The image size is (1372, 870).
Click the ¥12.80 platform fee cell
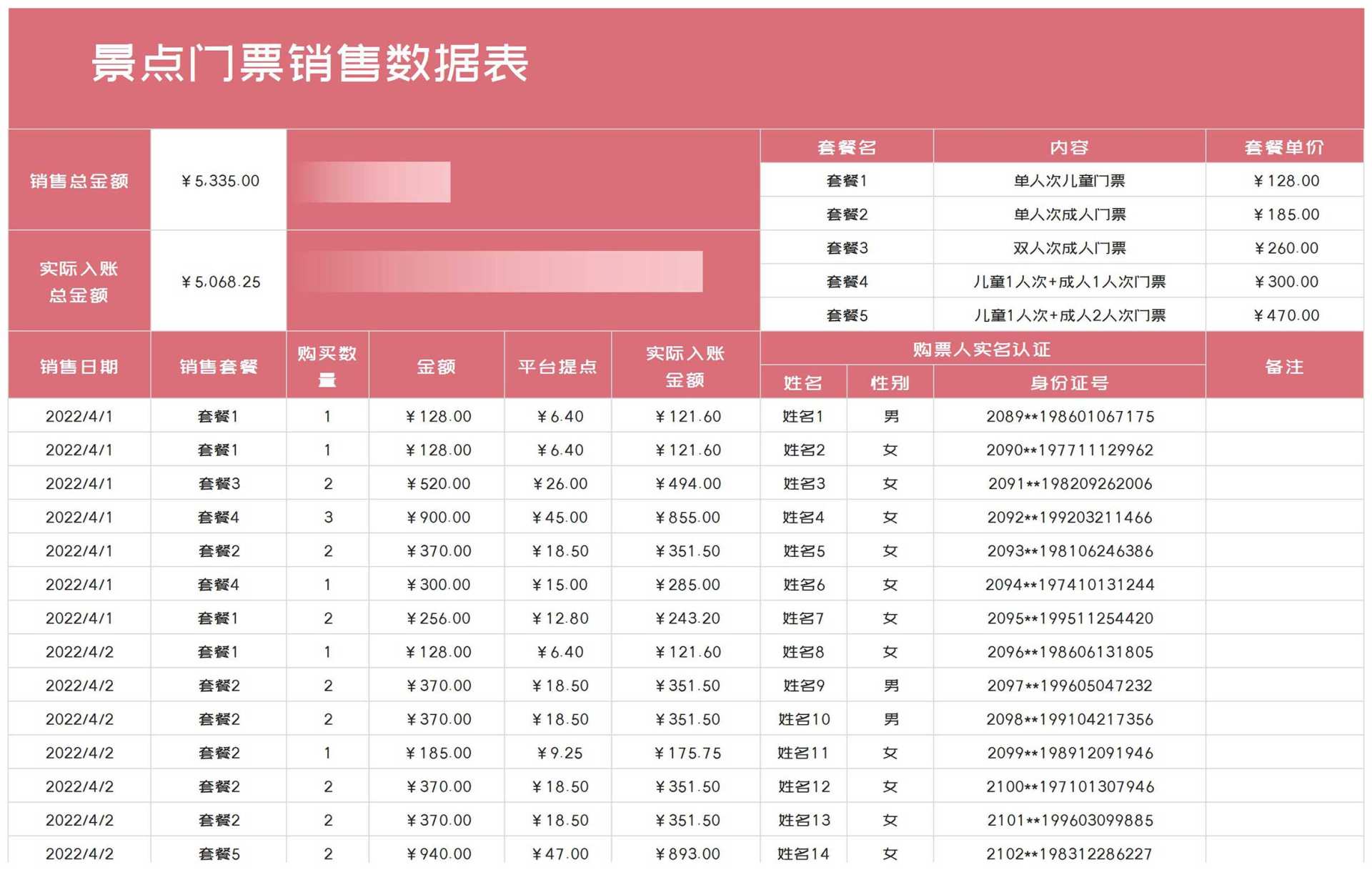[558, 617]
